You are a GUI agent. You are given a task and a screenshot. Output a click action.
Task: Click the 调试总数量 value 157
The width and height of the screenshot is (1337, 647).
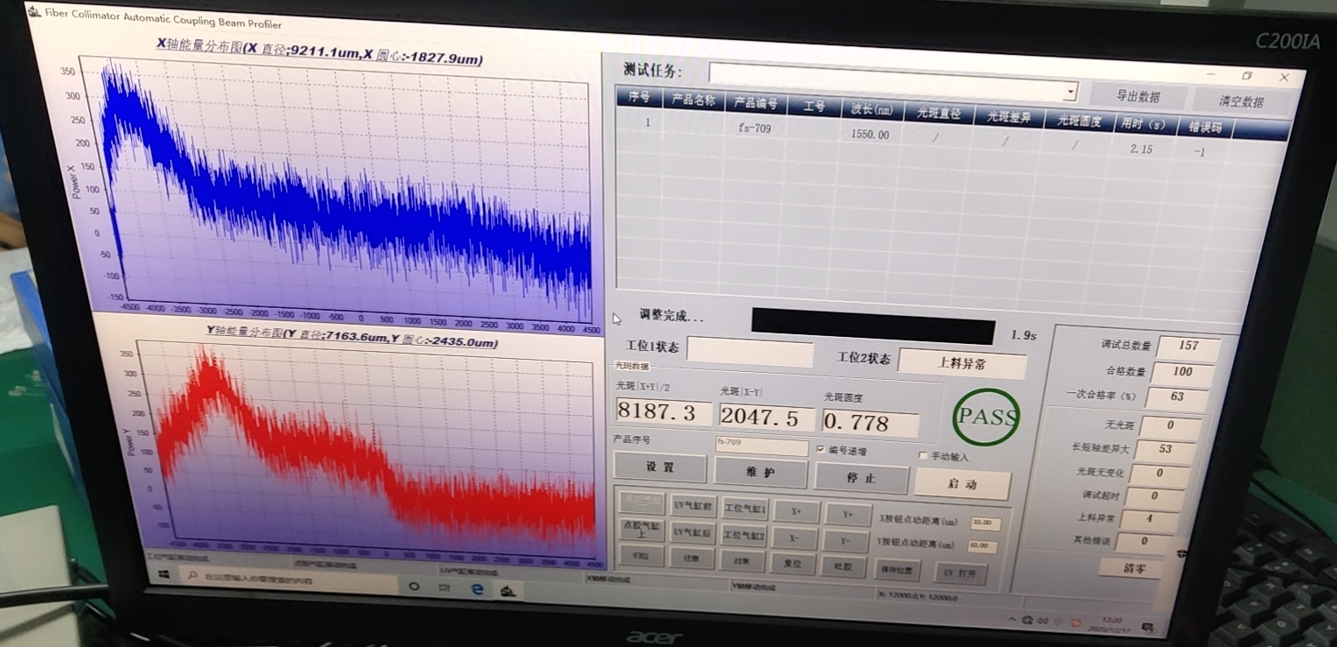pos(1188,347)
